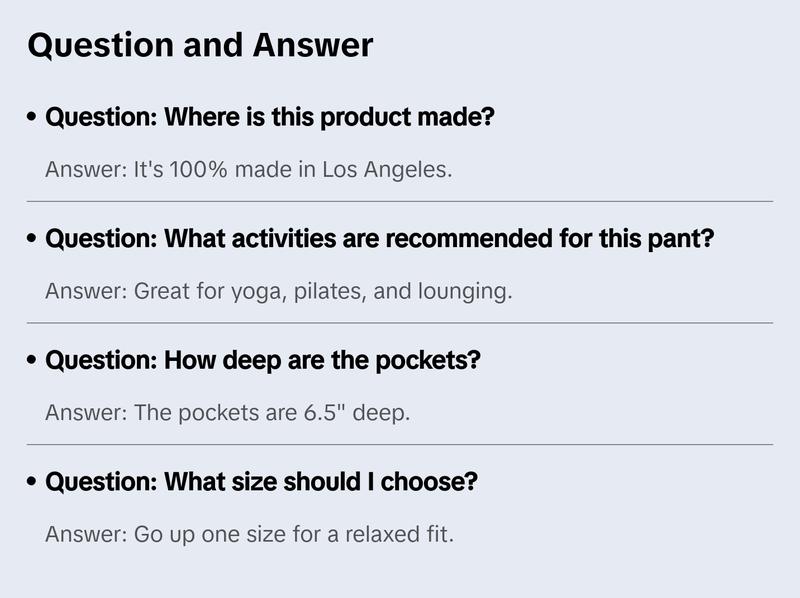
Task: Click the 'Go up one size' answer
Action: (250, 534)
